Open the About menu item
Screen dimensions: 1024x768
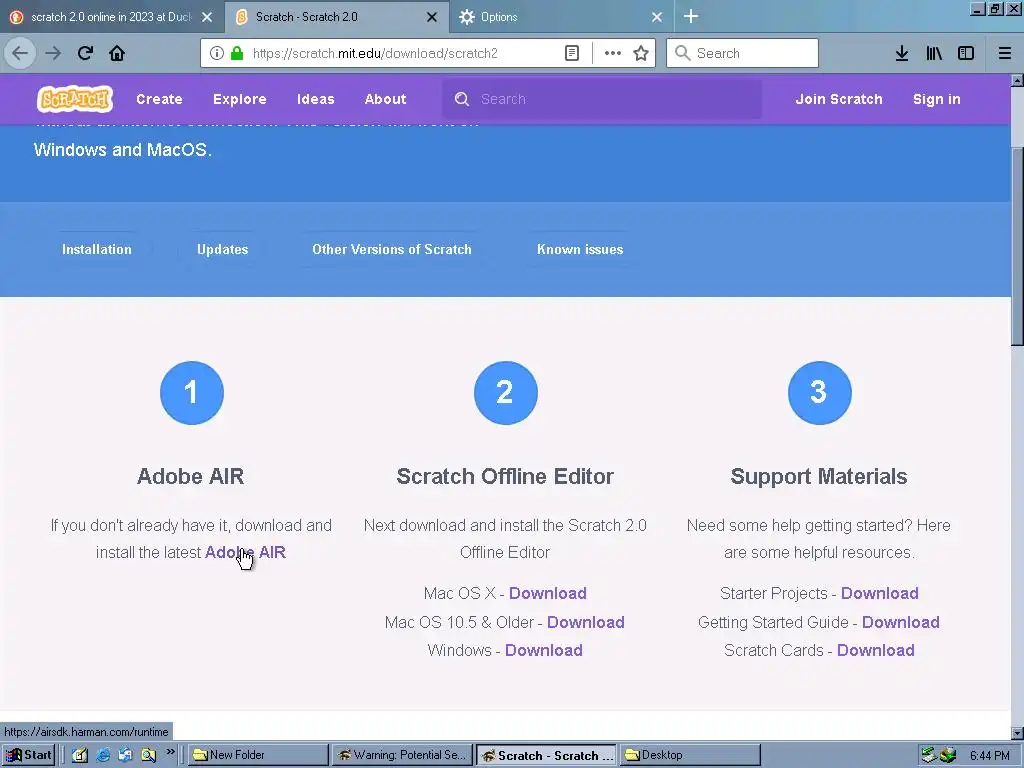tap(385, 99)
